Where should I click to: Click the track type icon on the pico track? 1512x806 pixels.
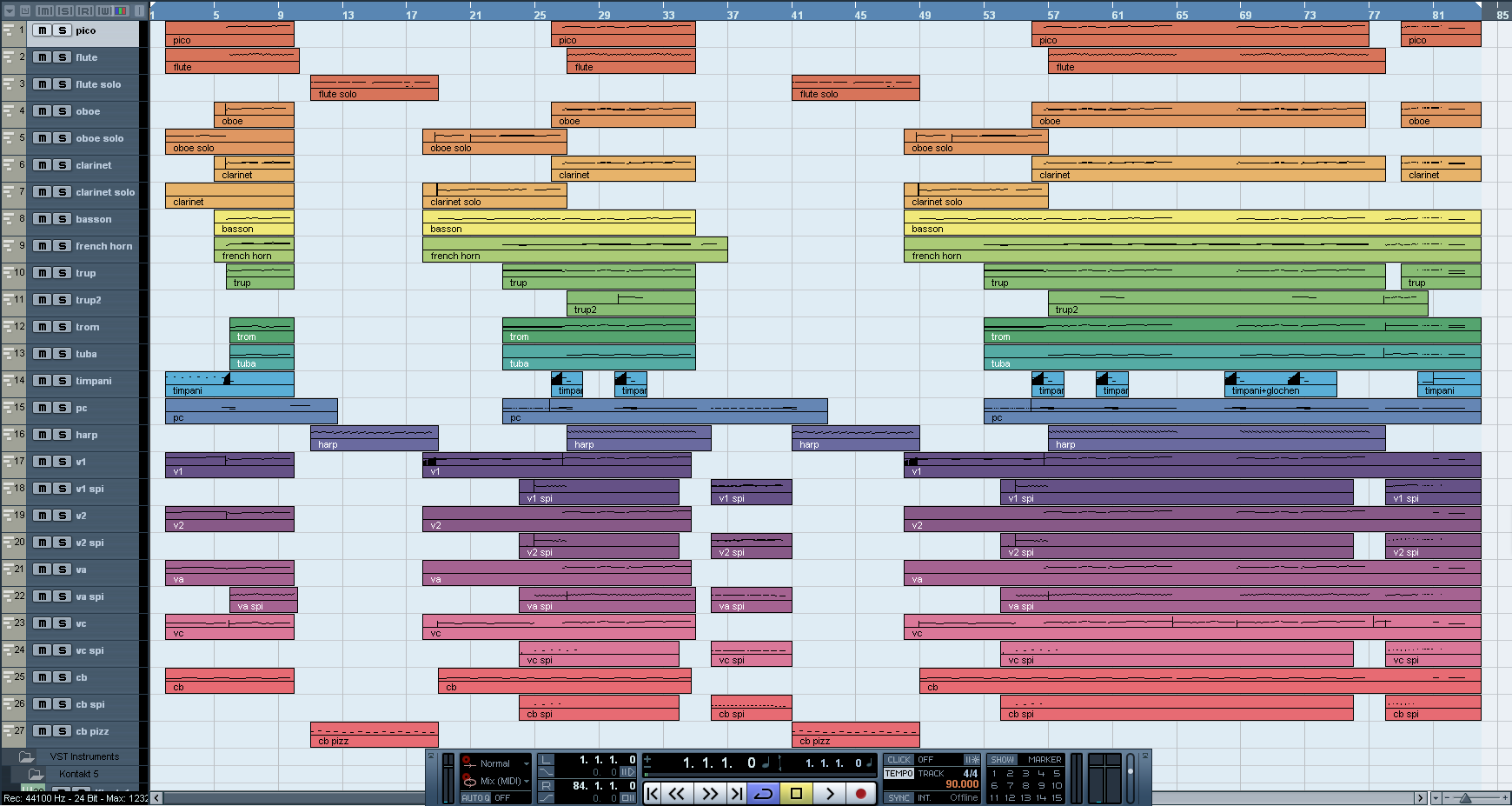pyautogui.click(x=8, y=30)
